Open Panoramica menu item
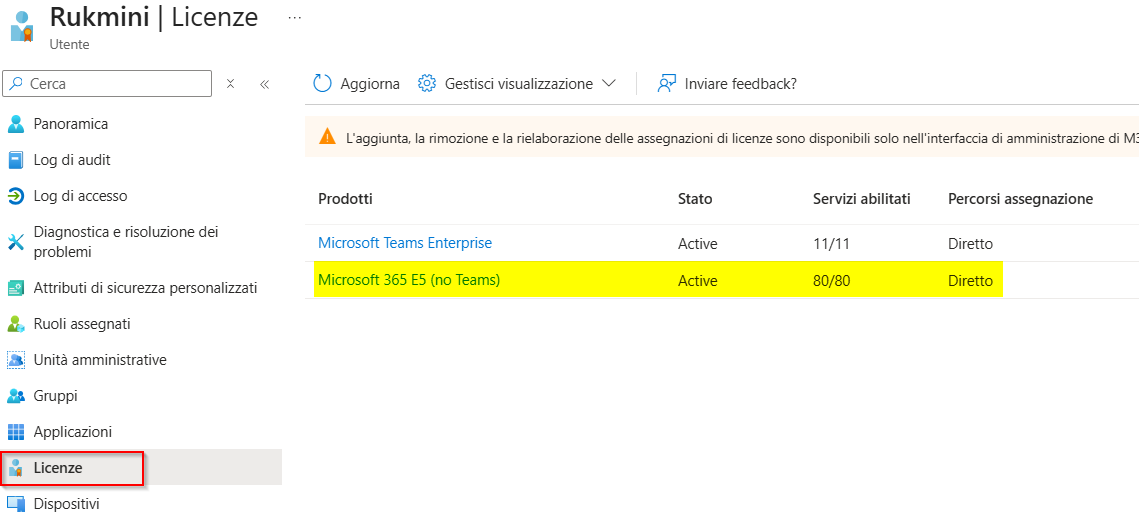Viewport: 1139px width, 526px height. tap(71, 124)
